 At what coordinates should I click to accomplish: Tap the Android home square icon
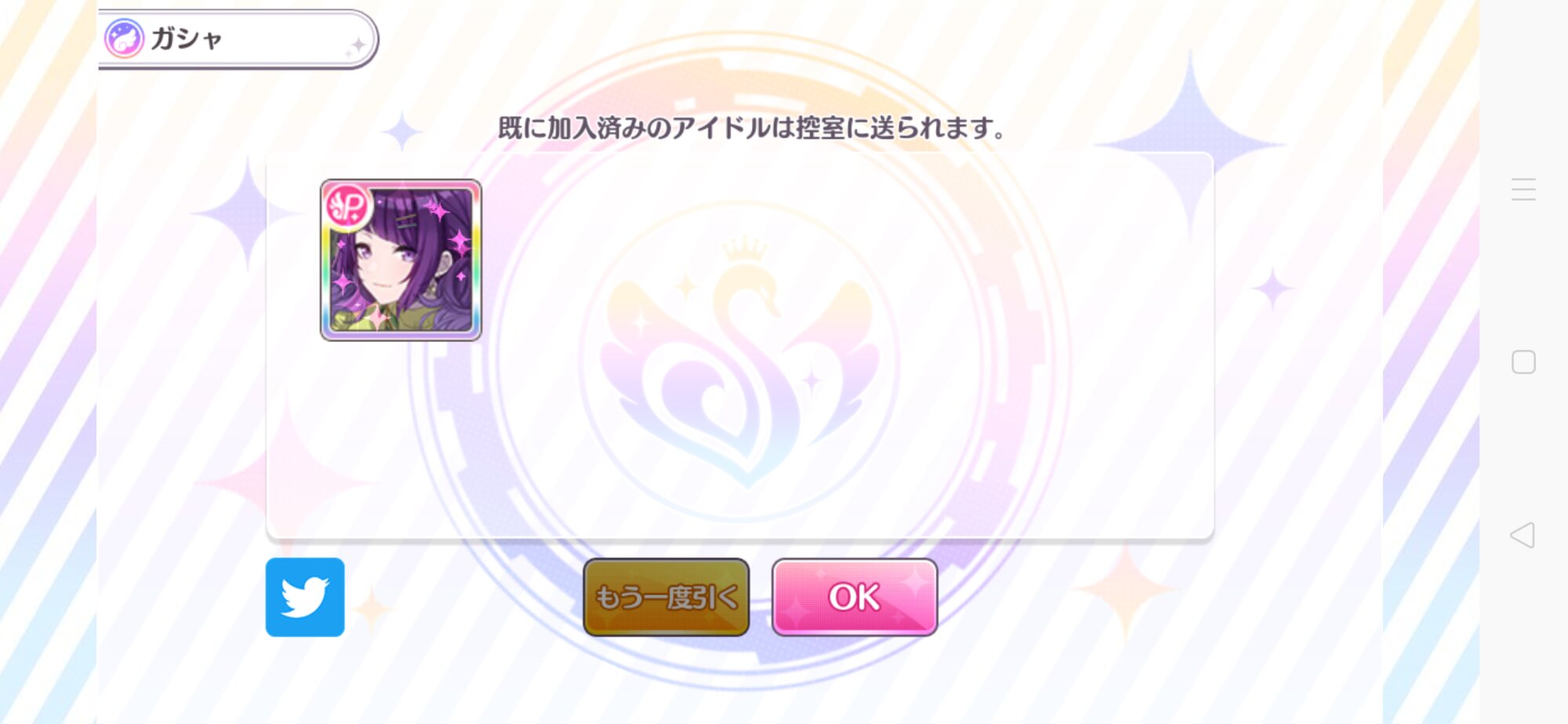tap(1523, 362)
